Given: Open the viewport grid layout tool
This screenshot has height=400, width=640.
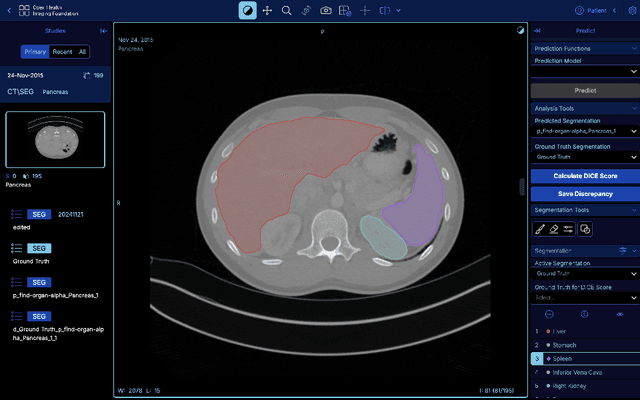Looking at the screenshot, I should coord(345,11).
